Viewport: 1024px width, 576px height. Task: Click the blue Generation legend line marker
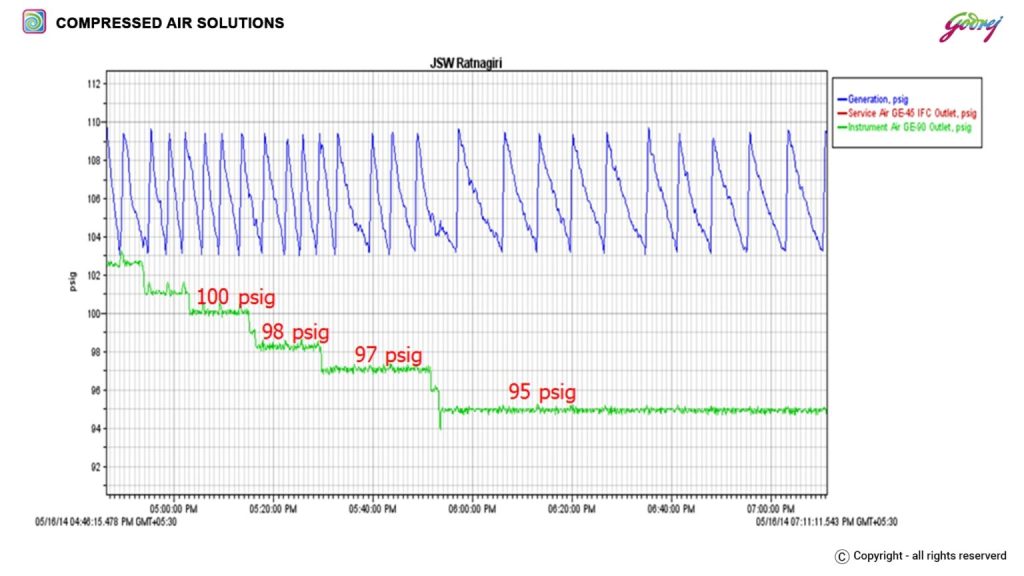[841, 100]
